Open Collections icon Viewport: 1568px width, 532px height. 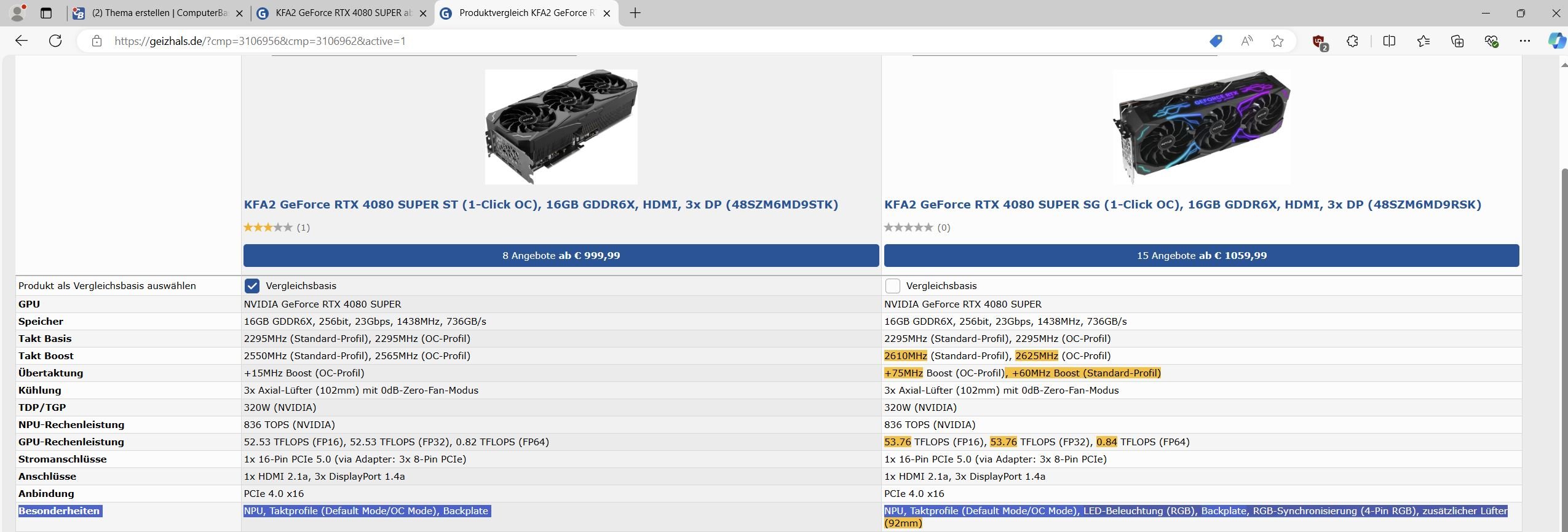pyautogui.click(x=1457, y=41)
